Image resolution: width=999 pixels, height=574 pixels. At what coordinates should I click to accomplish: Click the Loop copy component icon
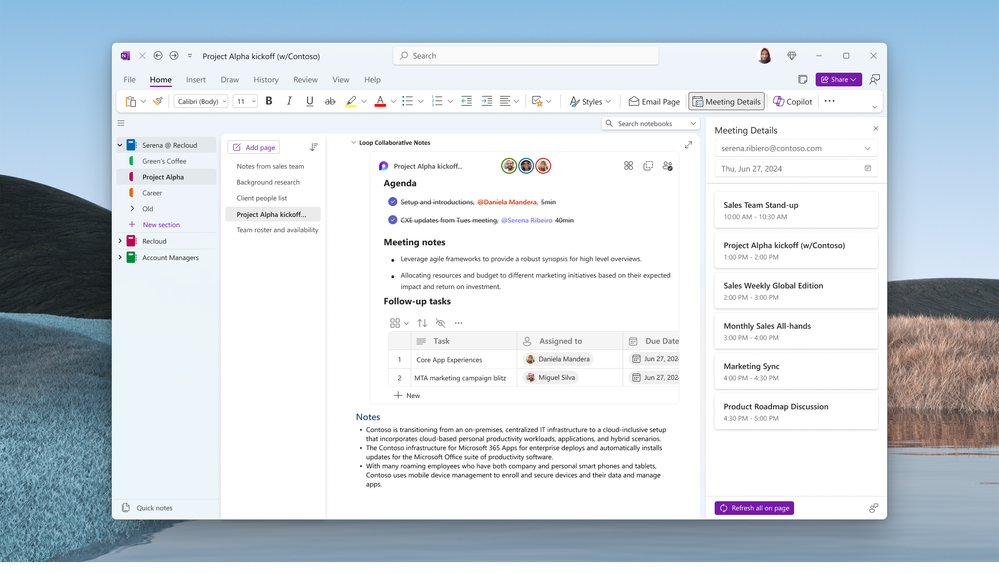(x=648, y=166)
